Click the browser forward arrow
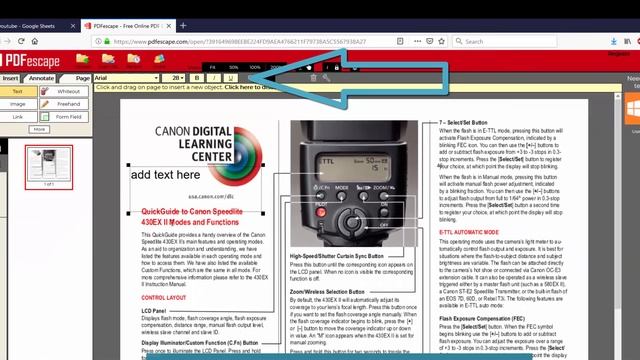 (x=7, y=41)
